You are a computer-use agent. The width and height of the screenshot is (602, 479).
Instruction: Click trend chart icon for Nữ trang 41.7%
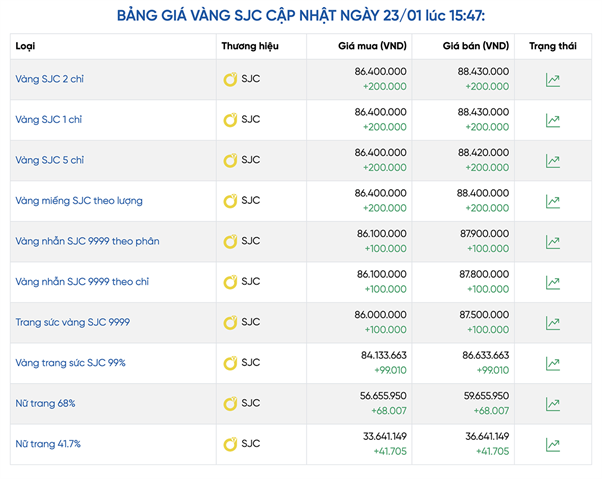553,444
